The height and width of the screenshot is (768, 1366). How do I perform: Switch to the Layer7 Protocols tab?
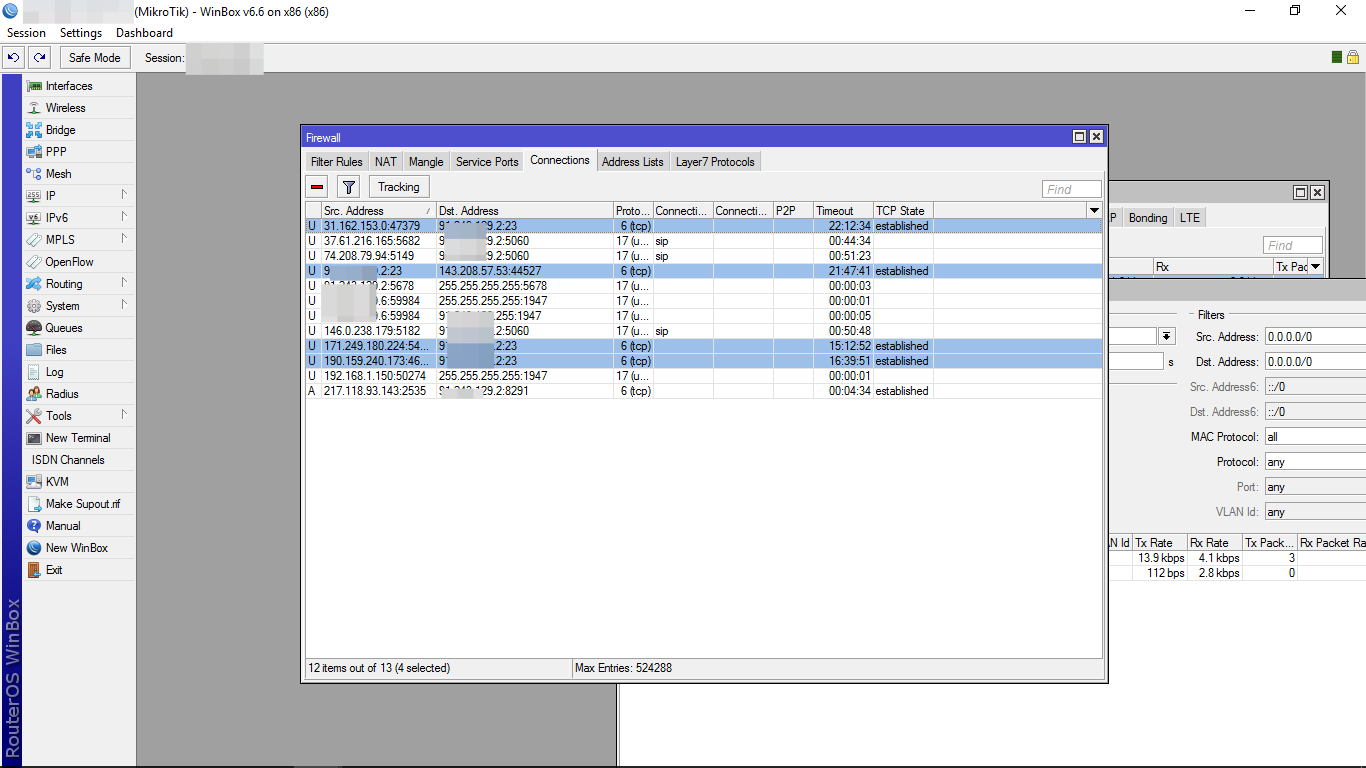click(715, 162)
